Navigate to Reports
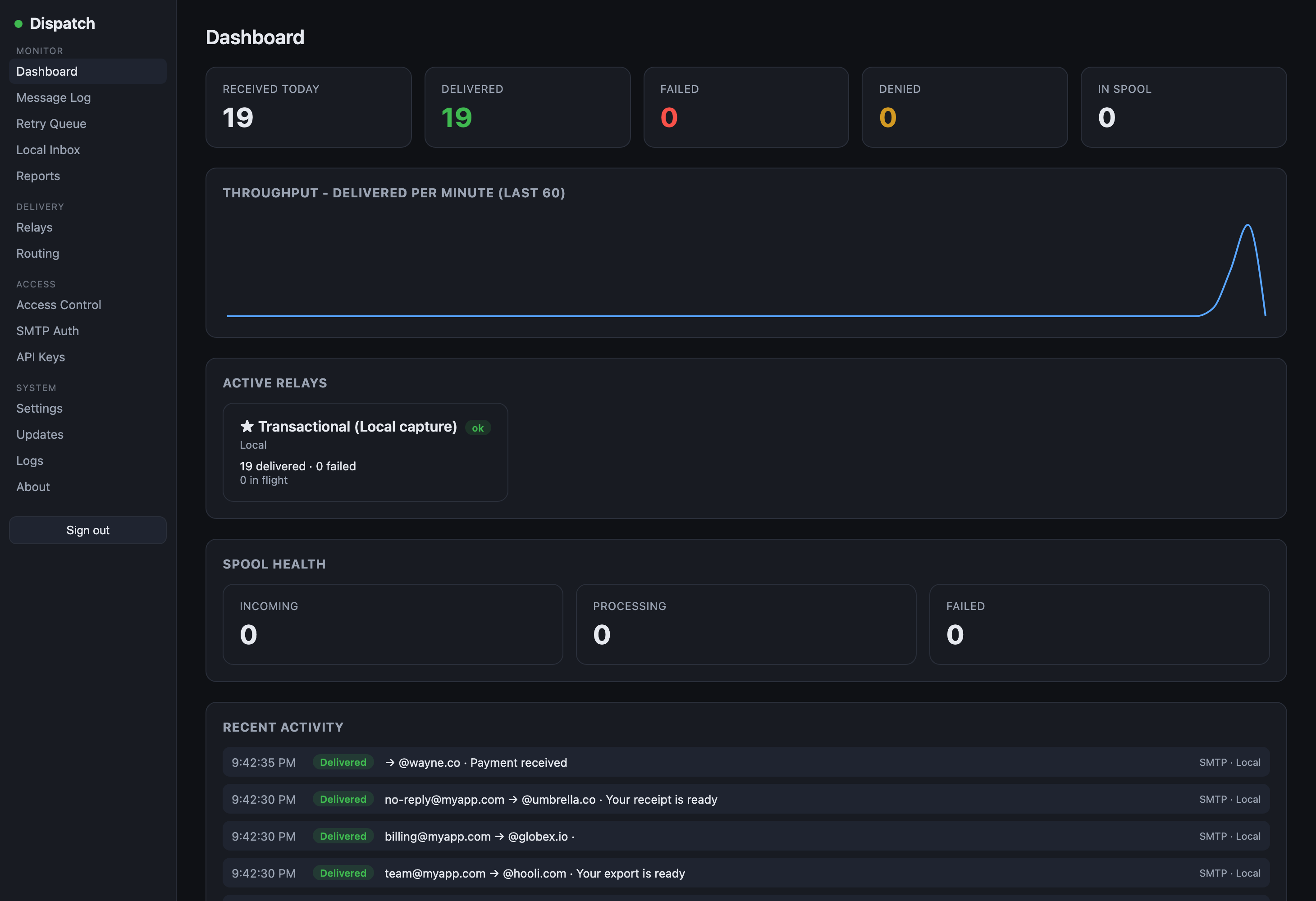The height and width of the screenshot is (901, 1316). 88,175
